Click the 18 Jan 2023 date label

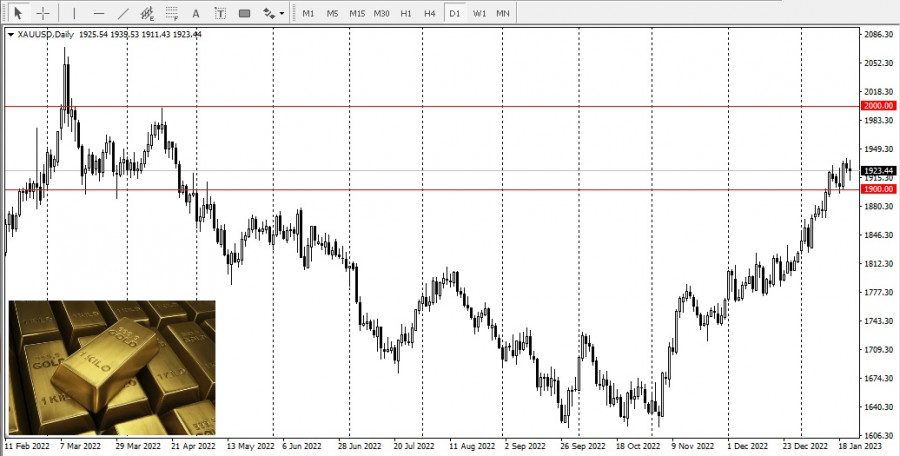point(860,446)
